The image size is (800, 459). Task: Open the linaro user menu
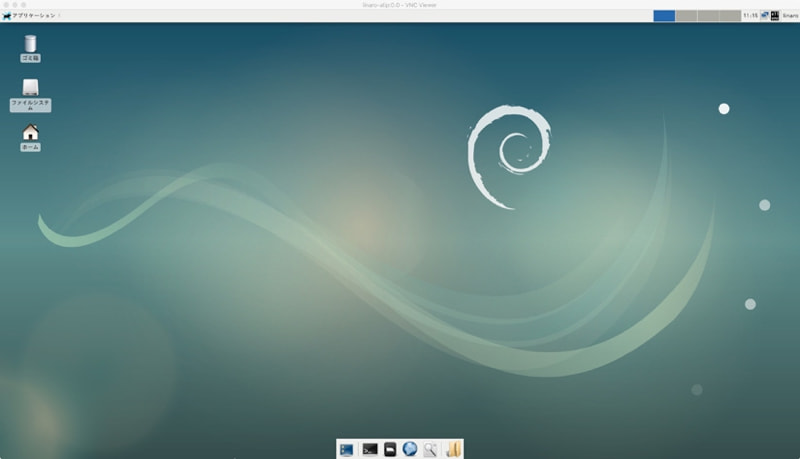pos(790,16)
